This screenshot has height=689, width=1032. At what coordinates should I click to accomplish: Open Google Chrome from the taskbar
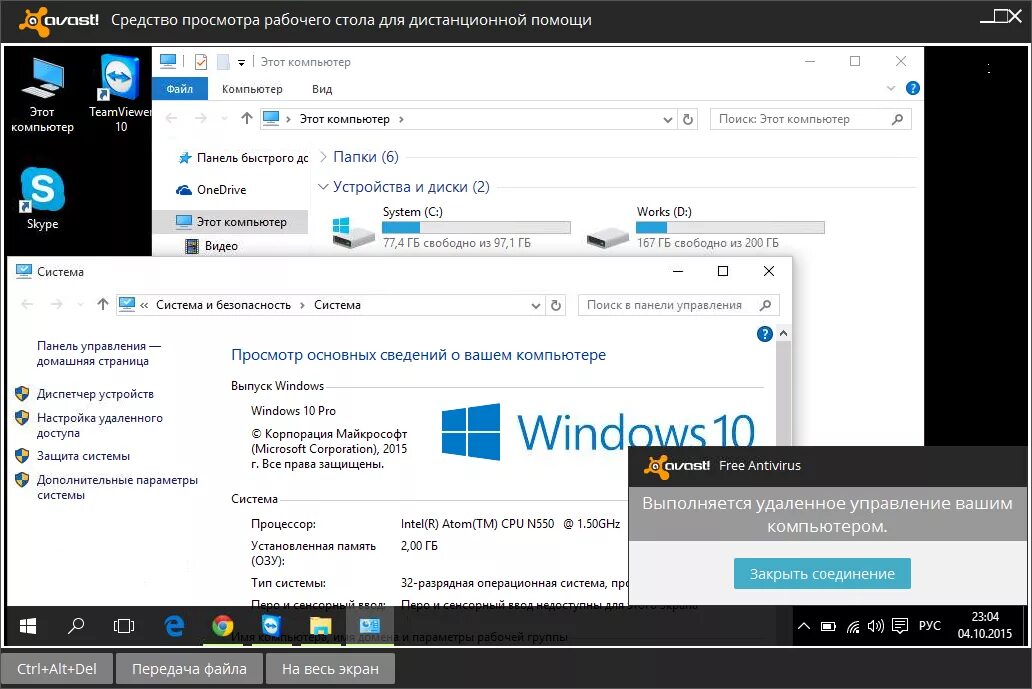[x=221, y=625]
